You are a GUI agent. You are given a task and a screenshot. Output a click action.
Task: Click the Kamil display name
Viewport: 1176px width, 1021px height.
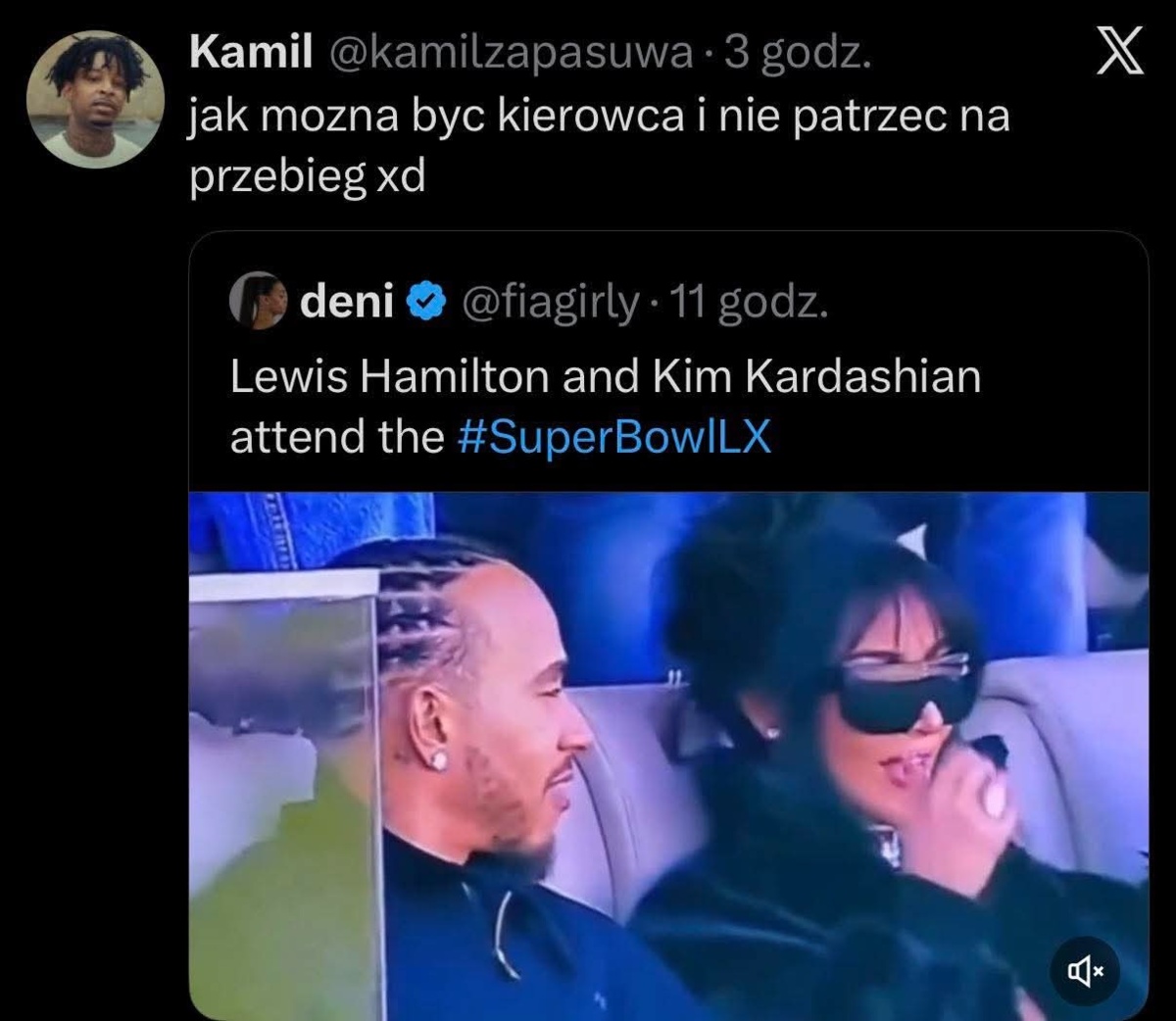click(x=251, y=52)
